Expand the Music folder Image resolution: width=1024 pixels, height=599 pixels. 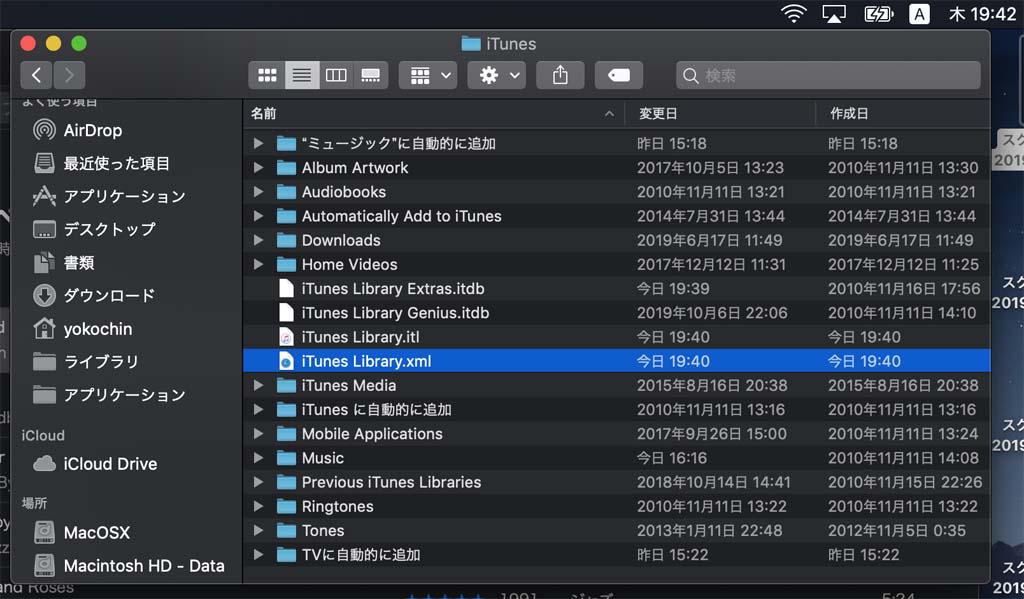pyautogui.click(x=258, y=458)
